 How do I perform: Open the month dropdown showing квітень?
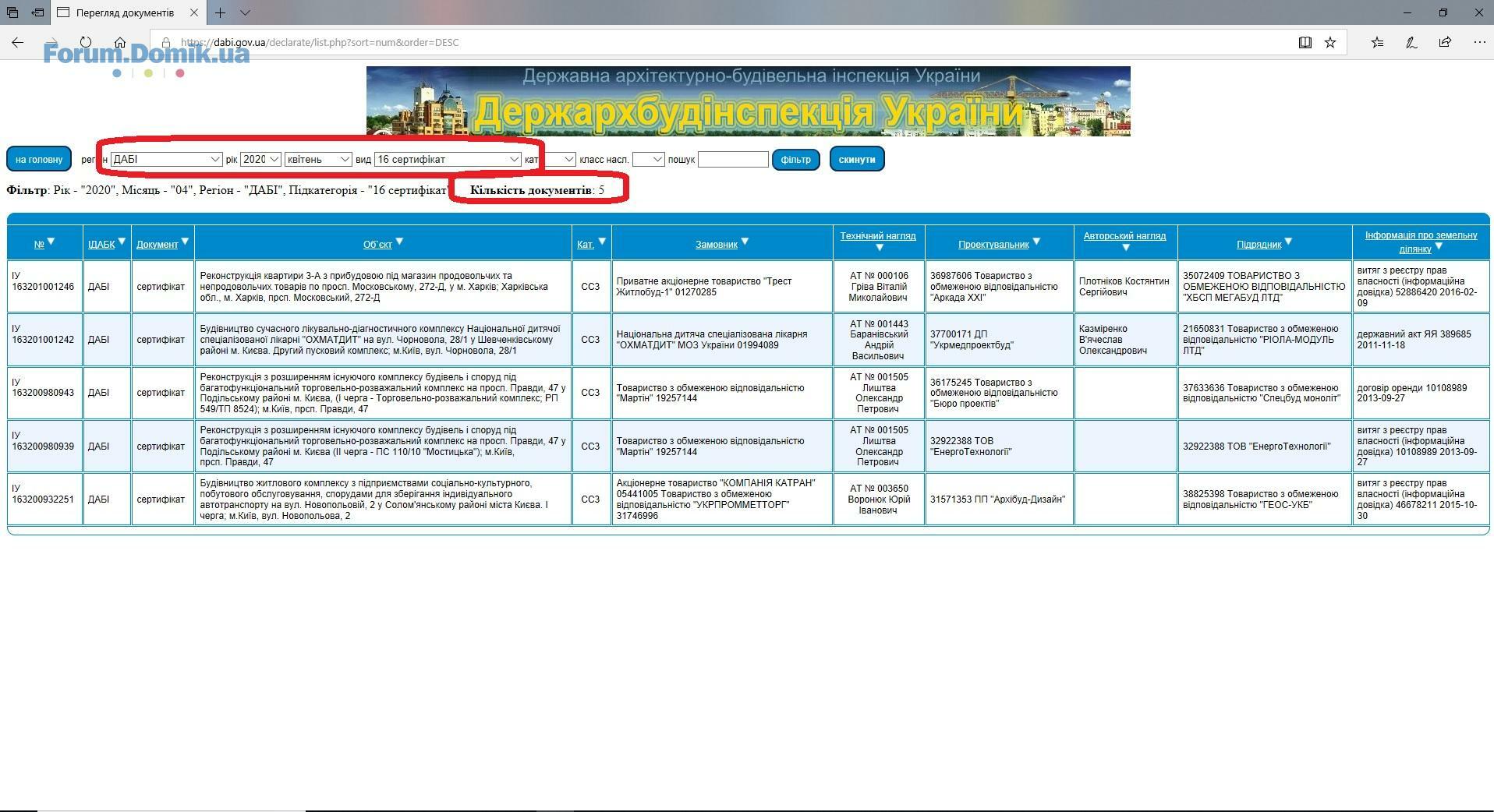318,159
